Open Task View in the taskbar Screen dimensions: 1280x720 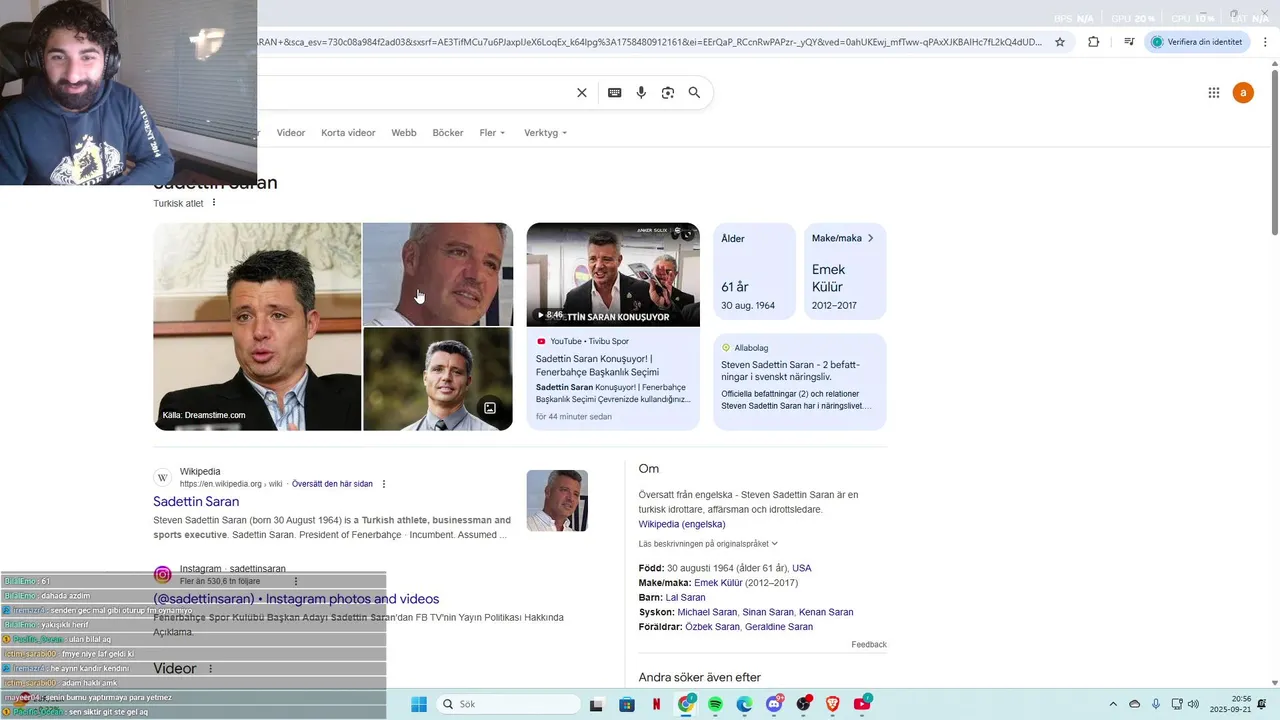pyautogui.click(x=597, y=704)
